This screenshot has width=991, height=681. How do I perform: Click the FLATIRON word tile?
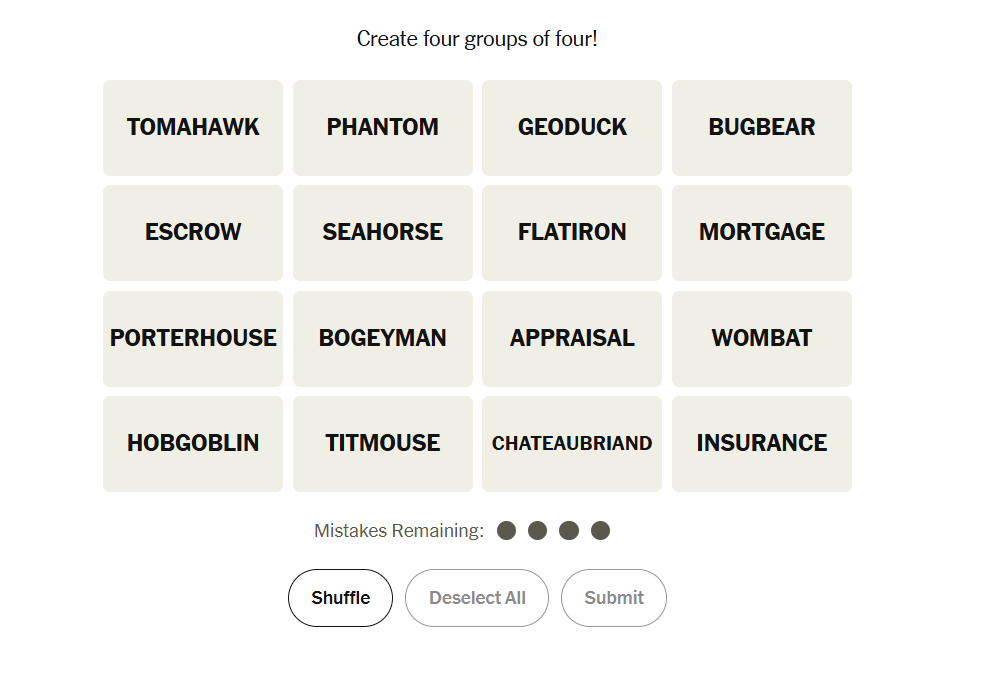[x=572, y=233]
